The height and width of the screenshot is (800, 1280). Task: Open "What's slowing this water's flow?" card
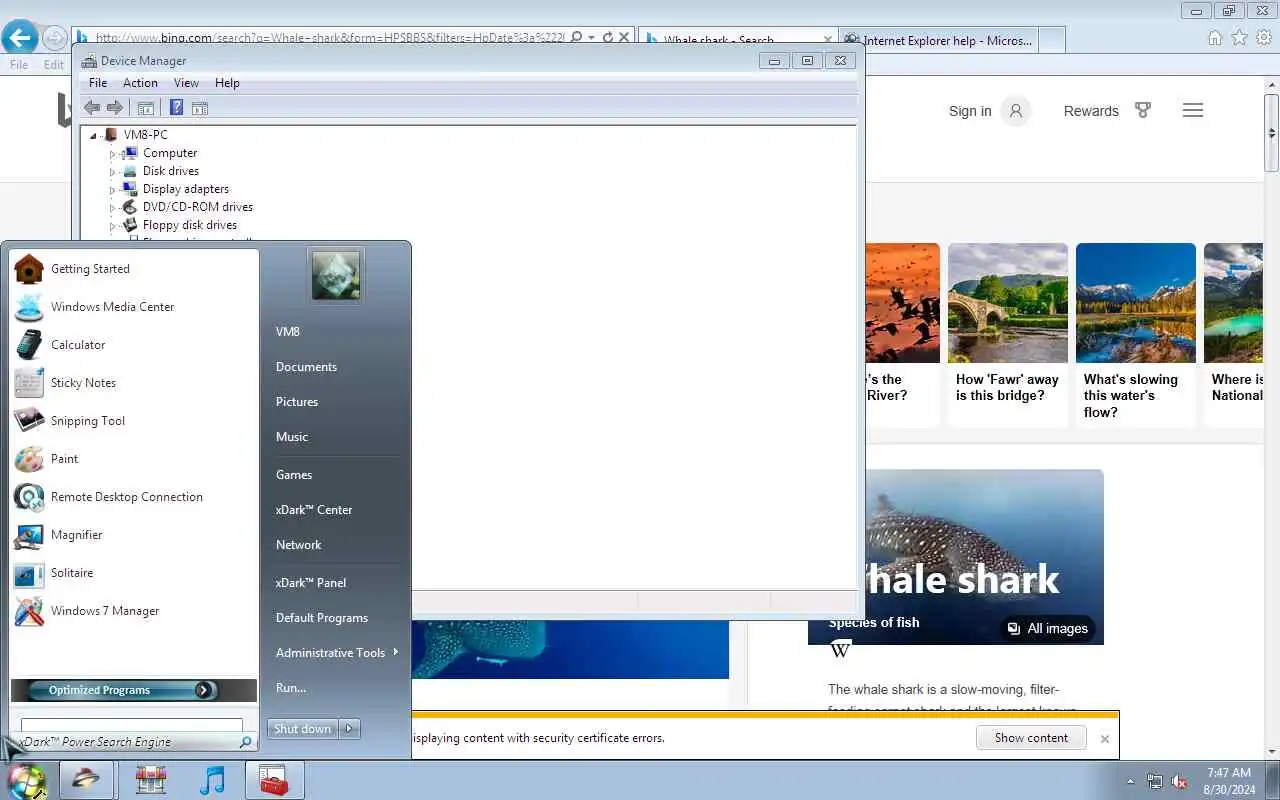coord(1135,335)
